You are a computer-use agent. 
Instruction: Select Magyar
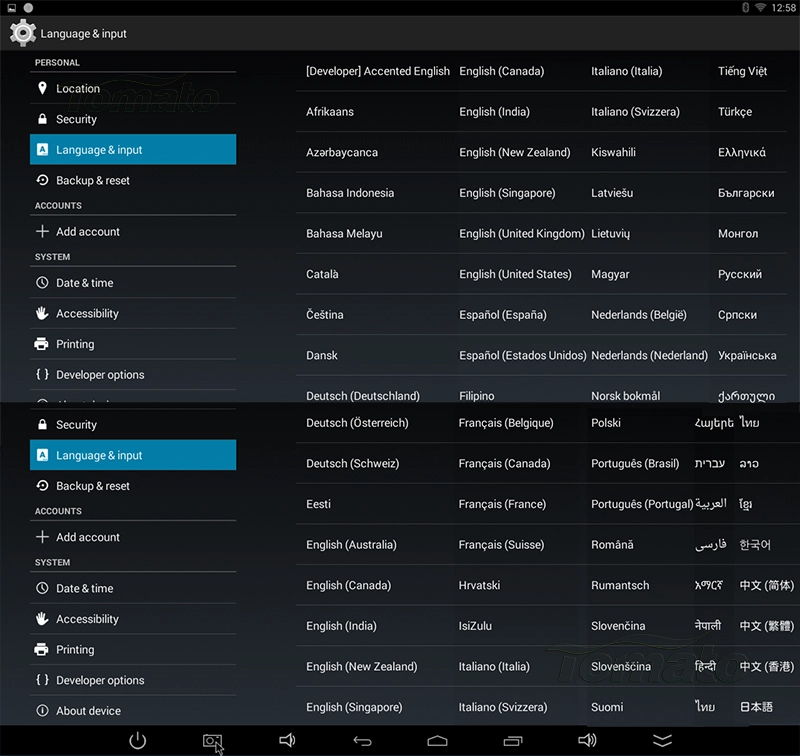tap(610, 274)
